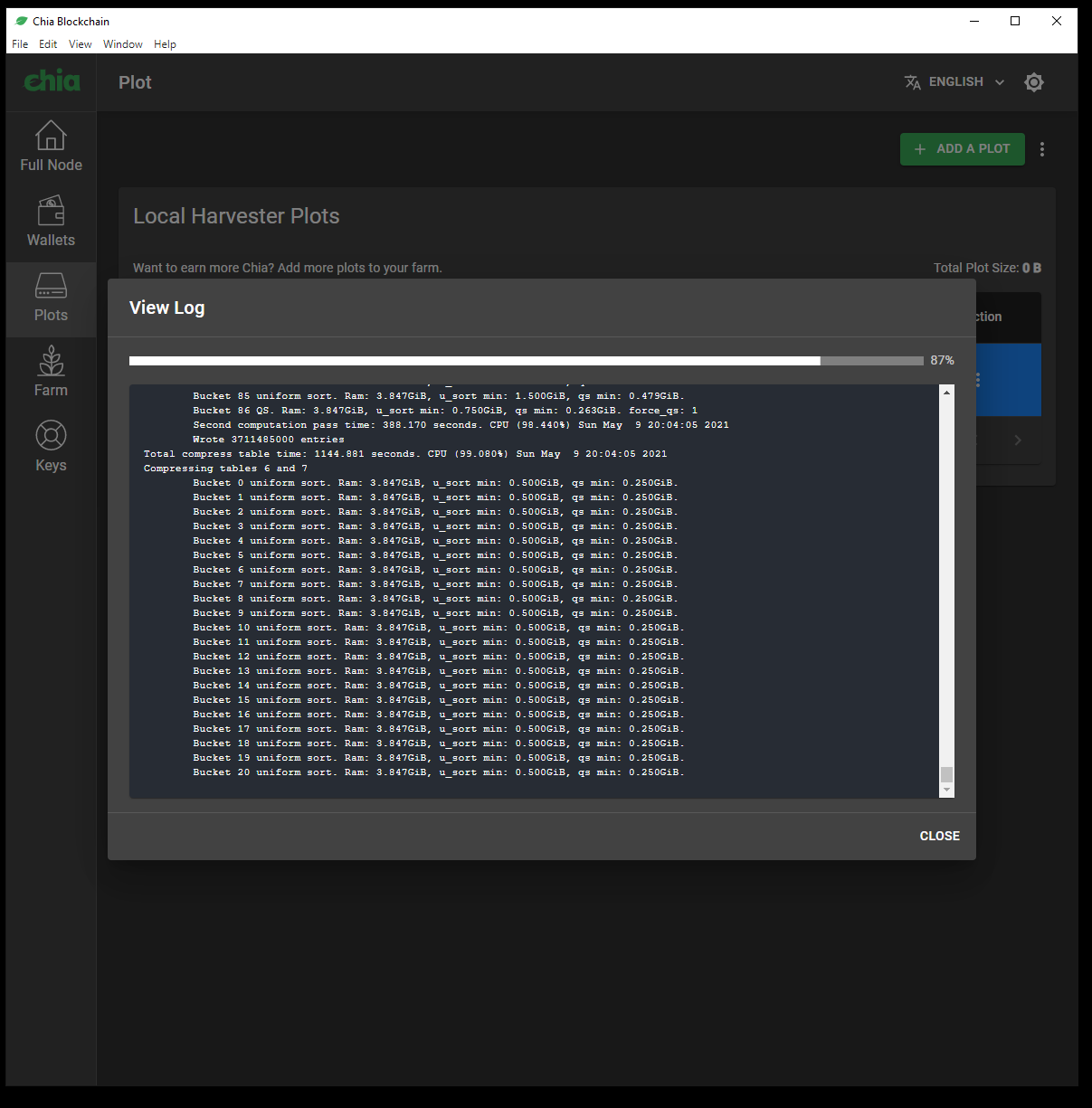The image size is (1092, 1108).
Task: Open the kebab menu beside ADD A PLOT
Action: [1042, 148]
